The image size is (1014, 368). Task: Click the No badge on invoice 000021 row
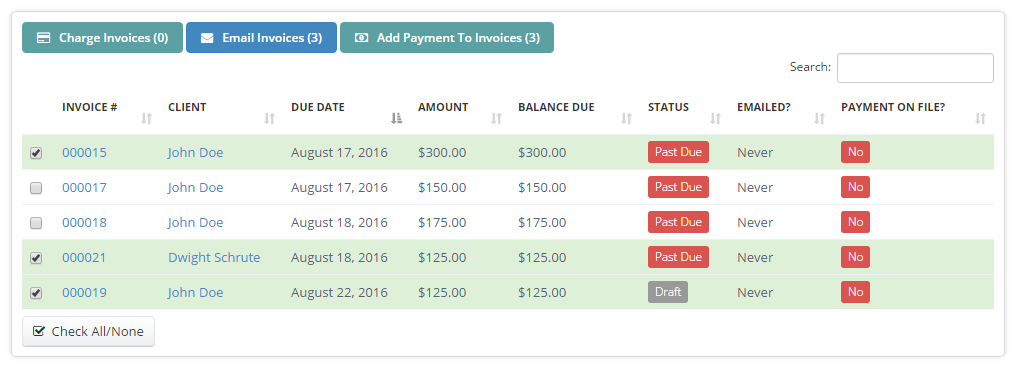pyautogui.click(x=856, y=257)
